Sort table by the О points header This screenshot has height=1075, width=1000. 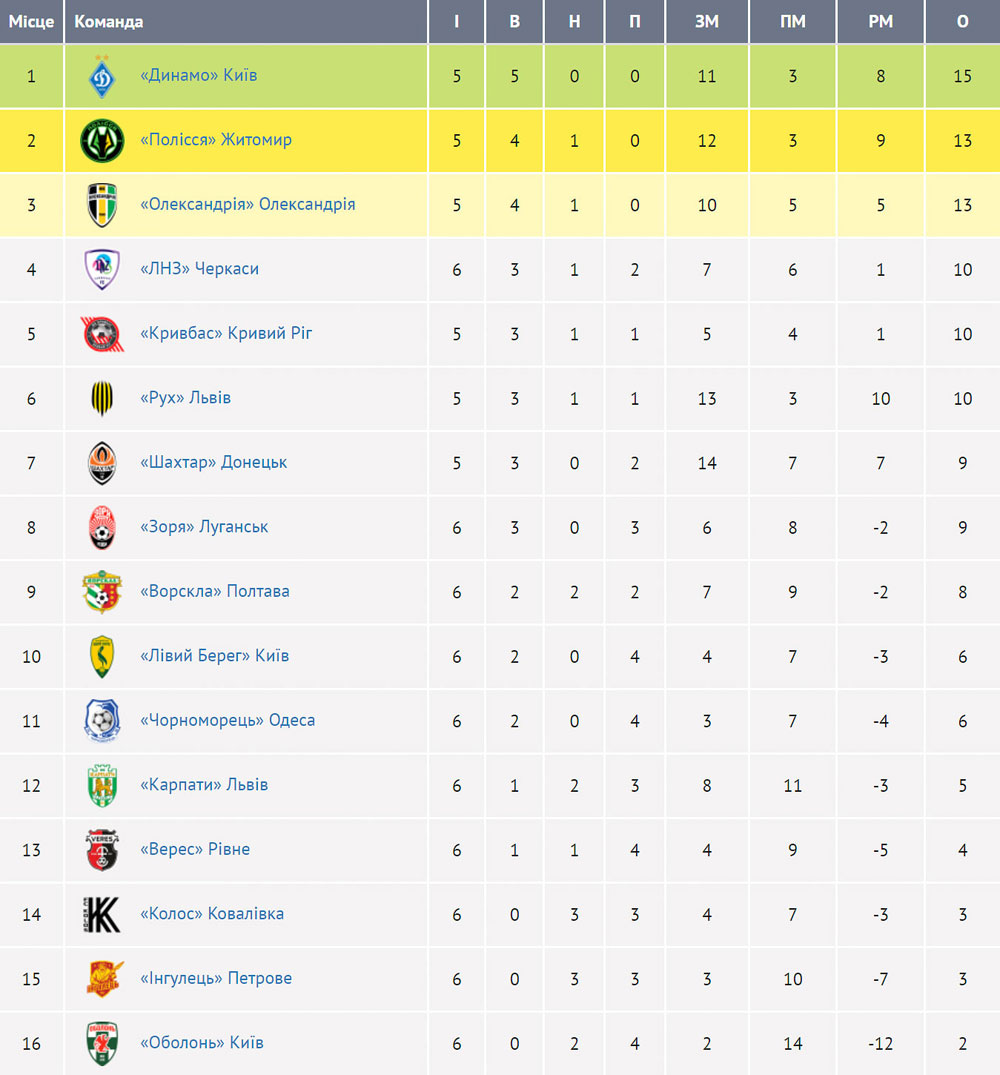click(962, 21)
